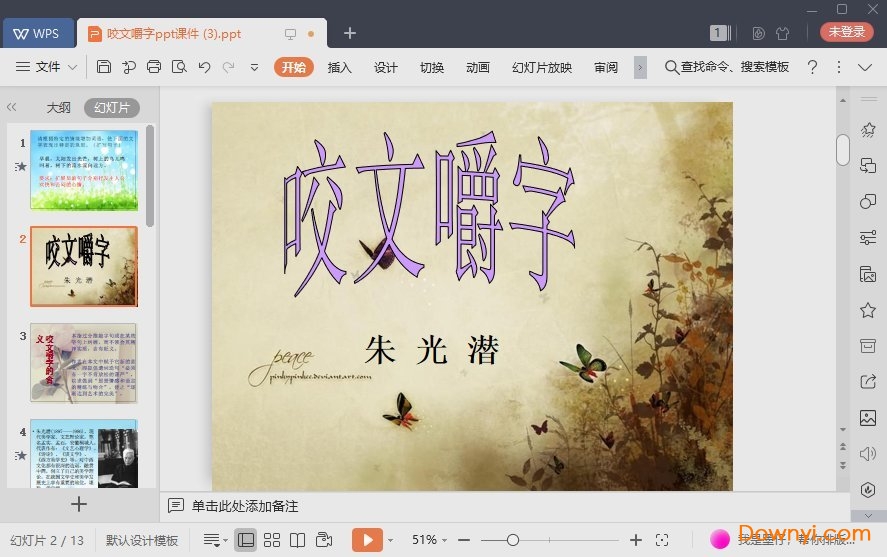Click the Save icon in toolbar

(x=104, y=67)
